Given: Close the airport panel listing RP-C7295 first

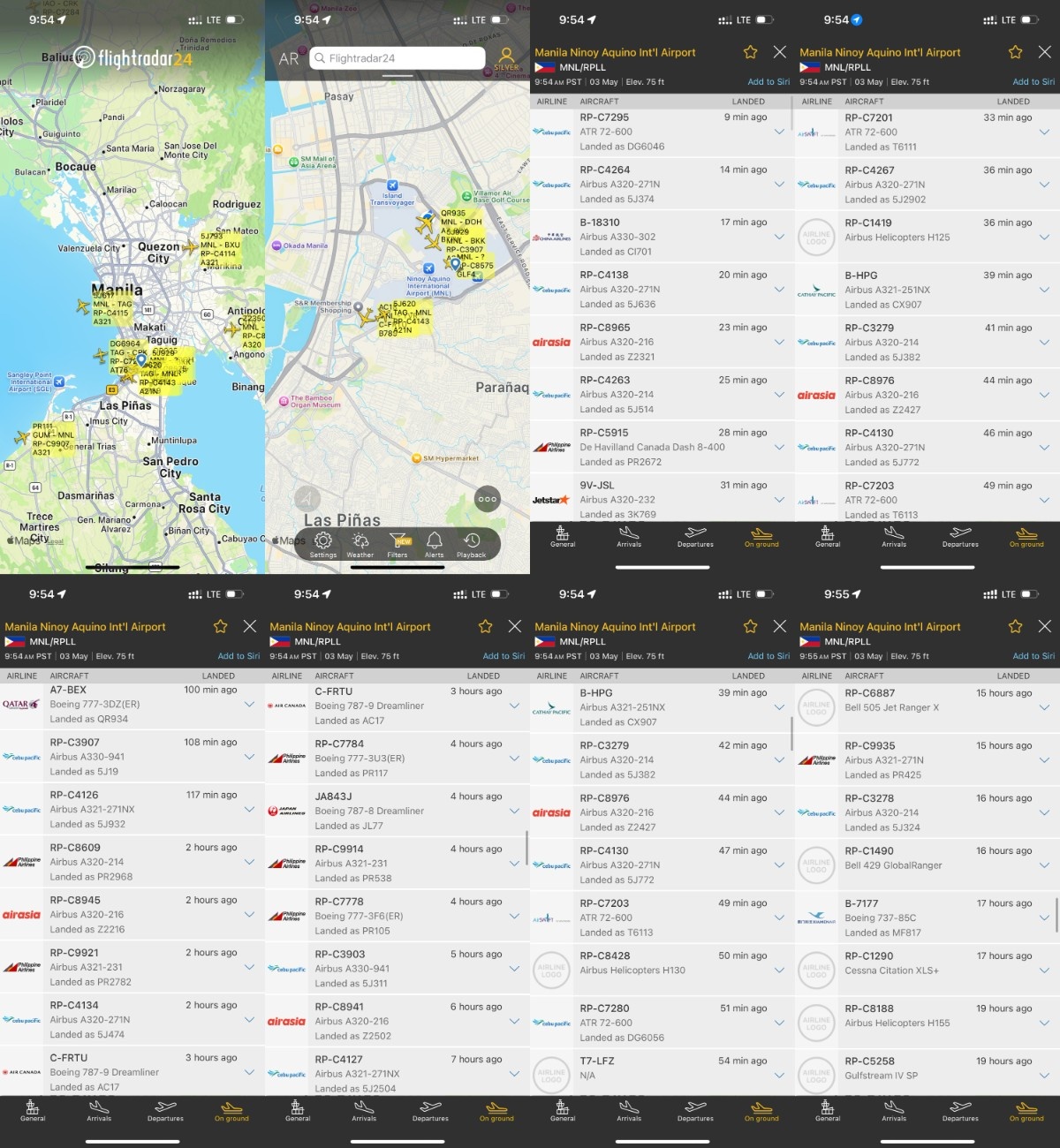Looking at the screenshot, I should click(x=780, y=52).
